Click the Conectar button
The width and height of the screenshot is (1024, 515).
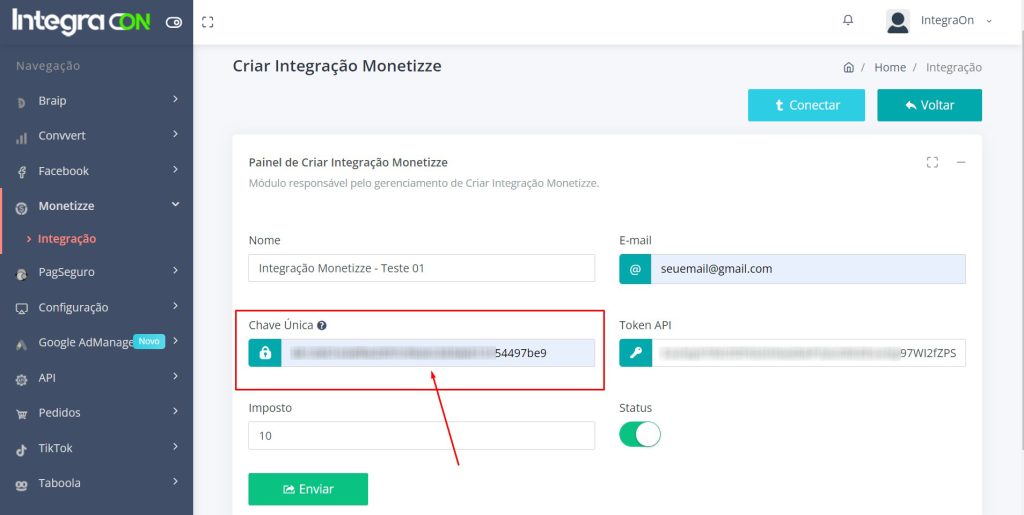[807, 105]
